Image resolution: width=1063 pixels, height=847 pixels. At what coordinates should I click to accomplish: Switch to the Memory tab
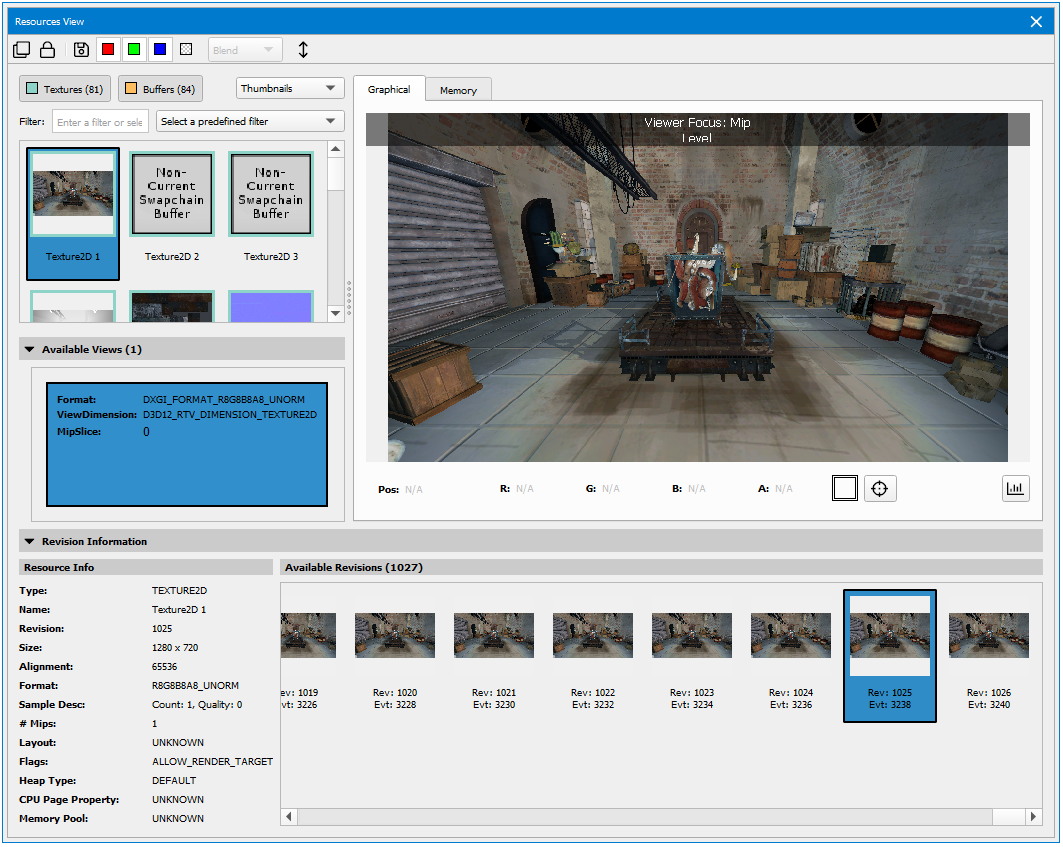pos(458,90)
